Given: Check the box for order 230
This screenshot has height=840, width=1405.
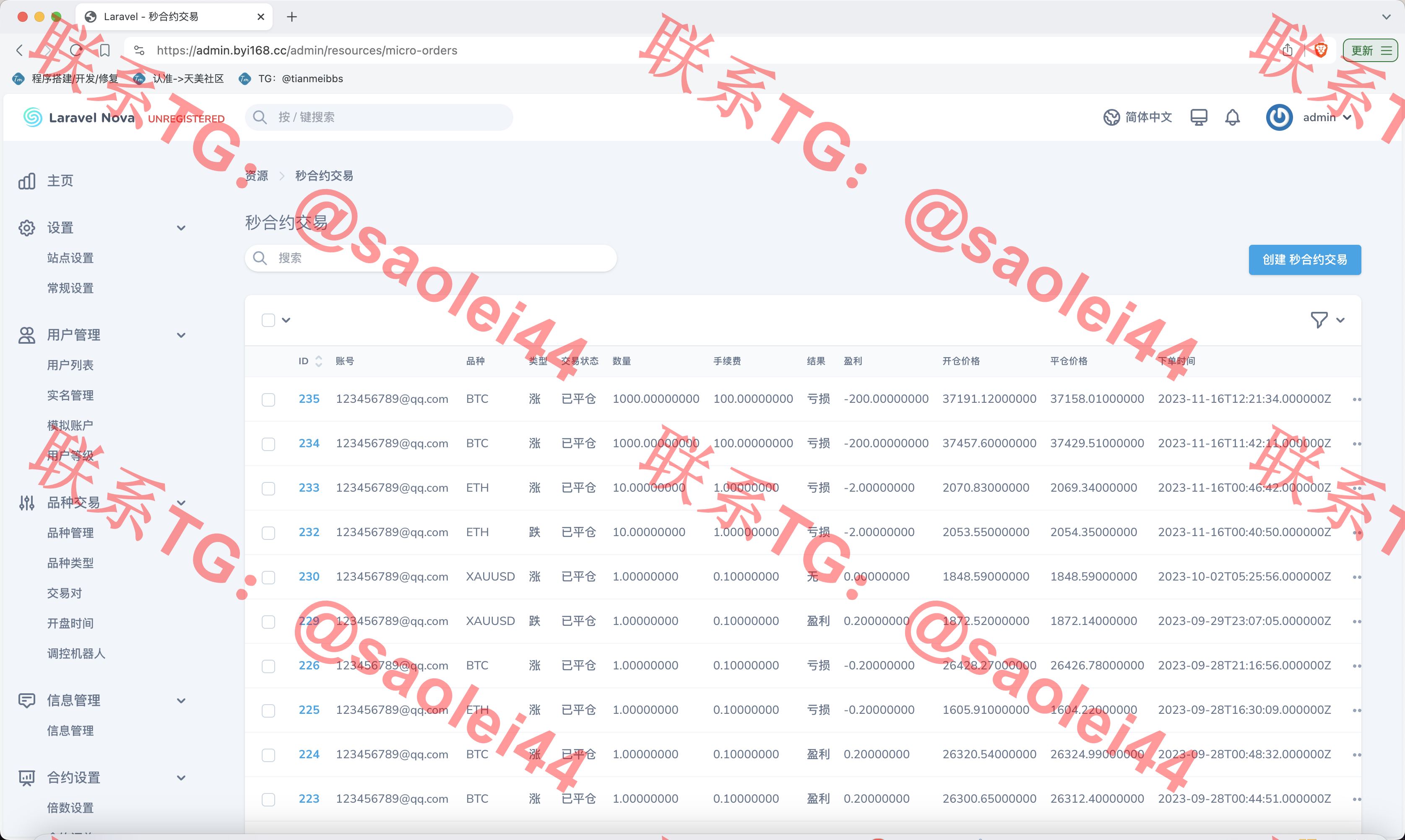Looking at the screenshot, I should [268, 577].
